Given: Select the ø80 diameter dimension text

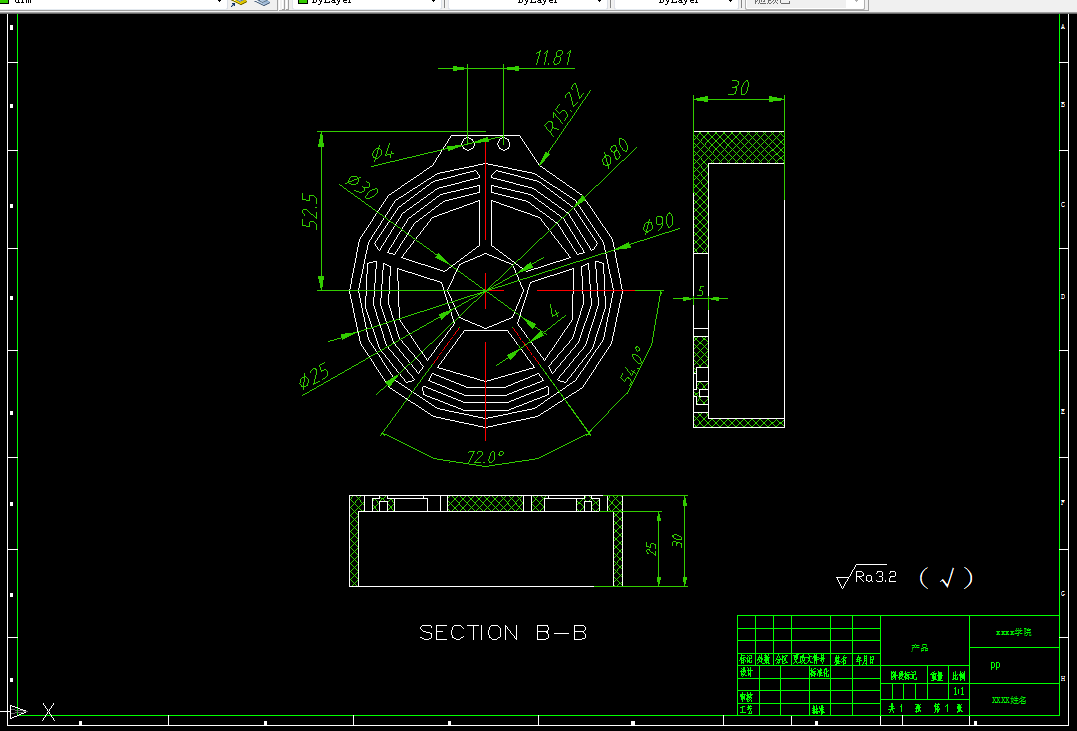Looking at the screenshot, I should [x=615, y=153].
